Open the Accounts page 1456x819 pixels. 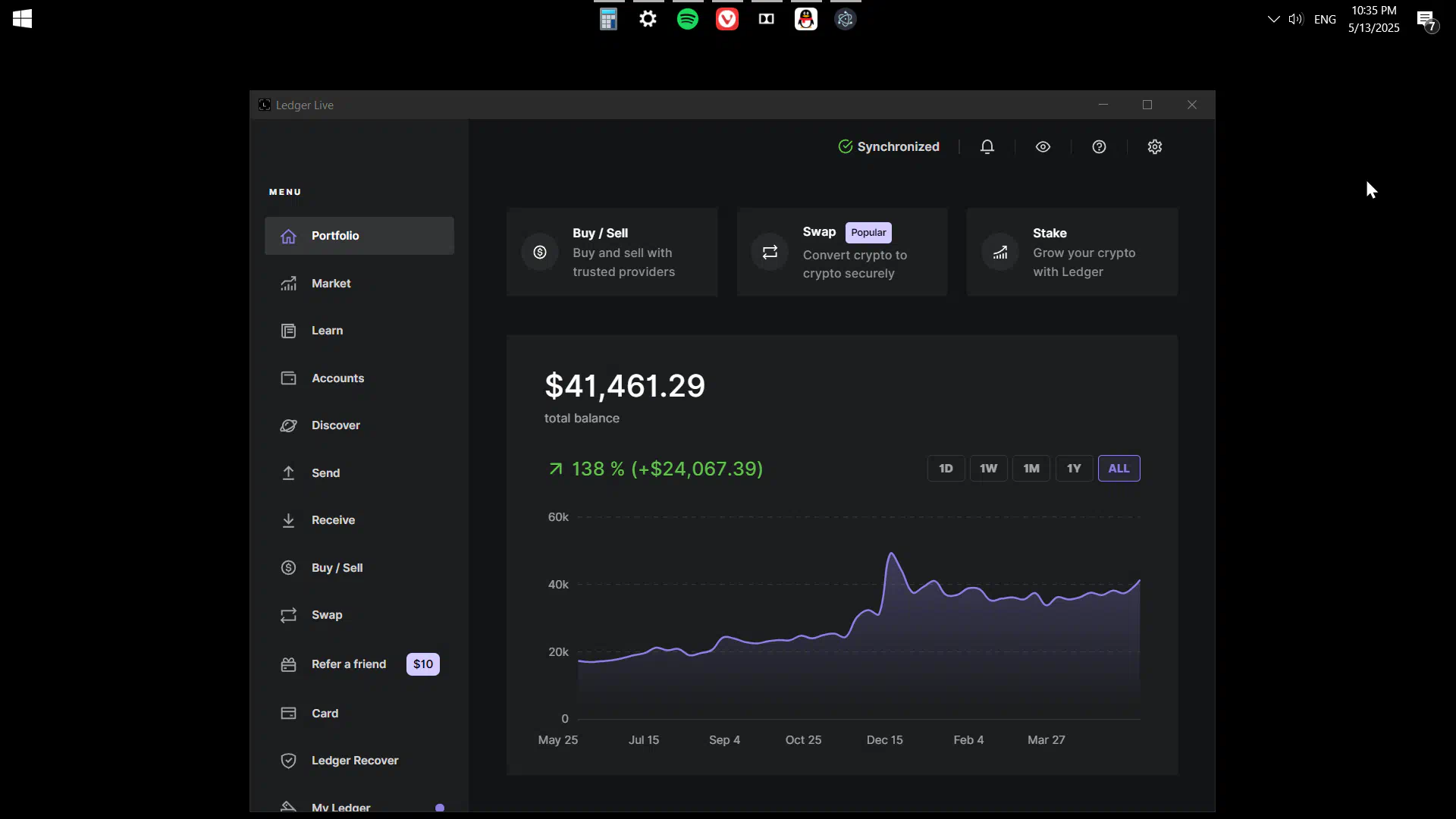(x=359, y=378)
